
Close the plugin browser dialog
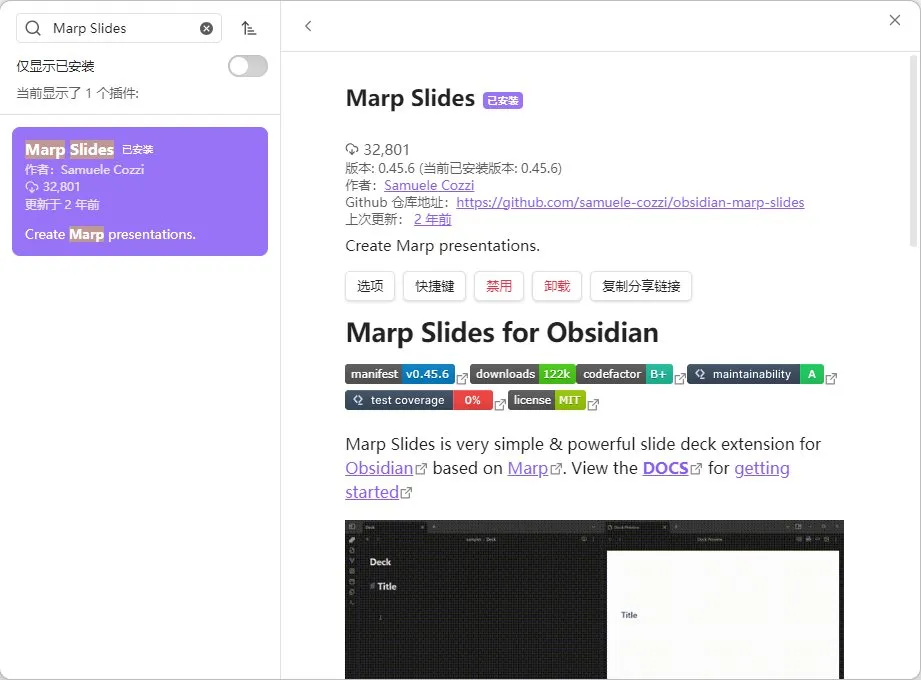pos(895,20)
